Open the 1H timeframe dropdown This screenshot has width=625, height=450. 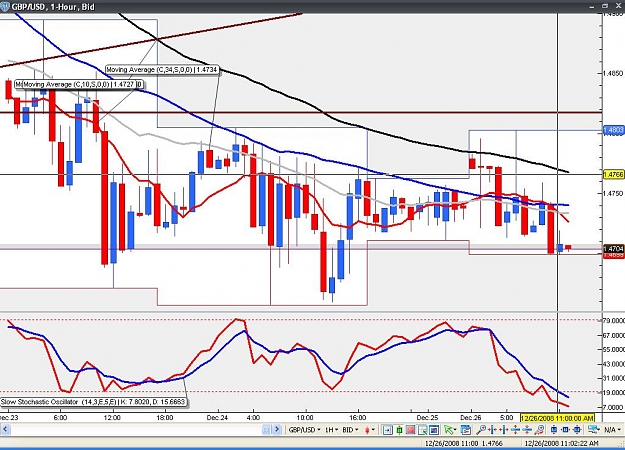331,430
